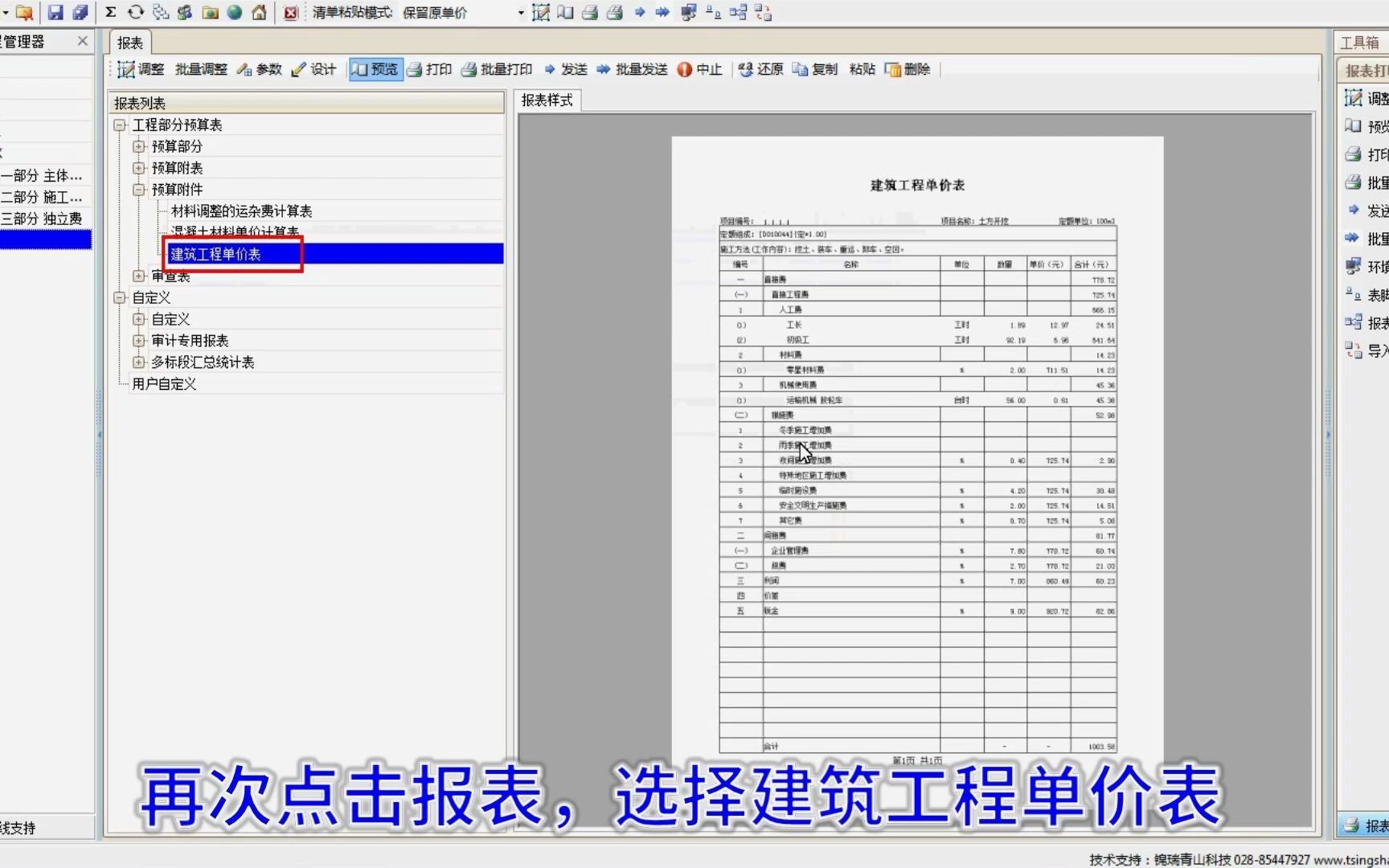Click 批量打印 in report toolbar
Image resolution: width=1389 pixels, height=868 pixels.
[497, 69]
